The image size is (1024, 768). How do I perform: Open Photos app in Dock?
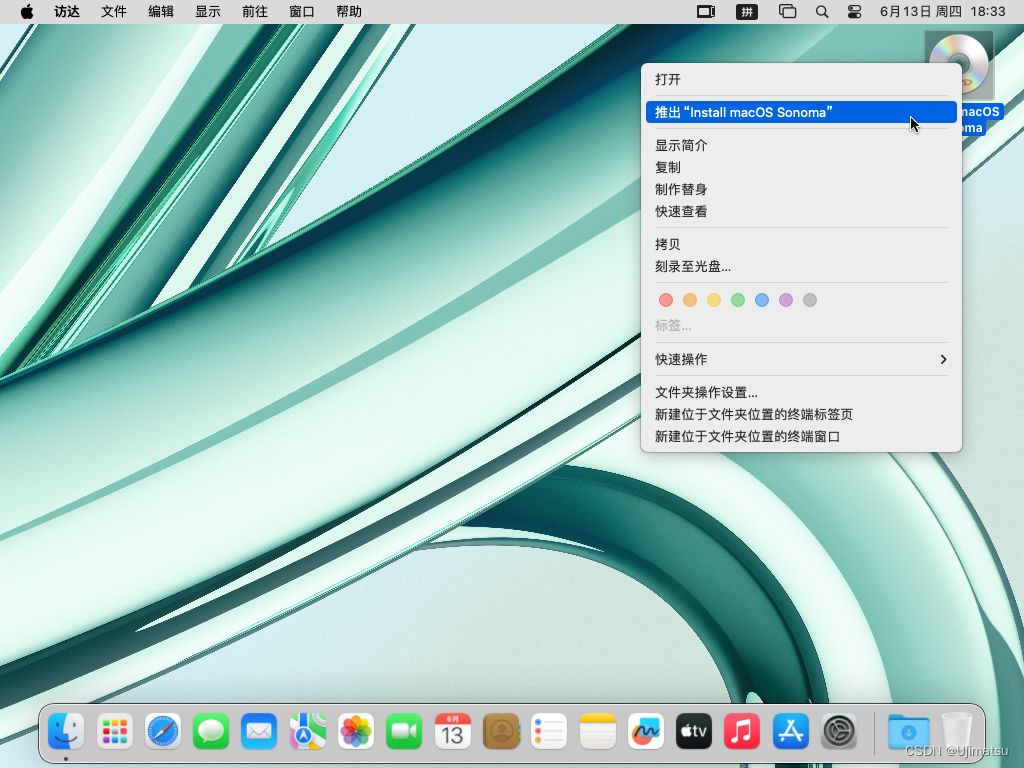(x=356, y=731)
